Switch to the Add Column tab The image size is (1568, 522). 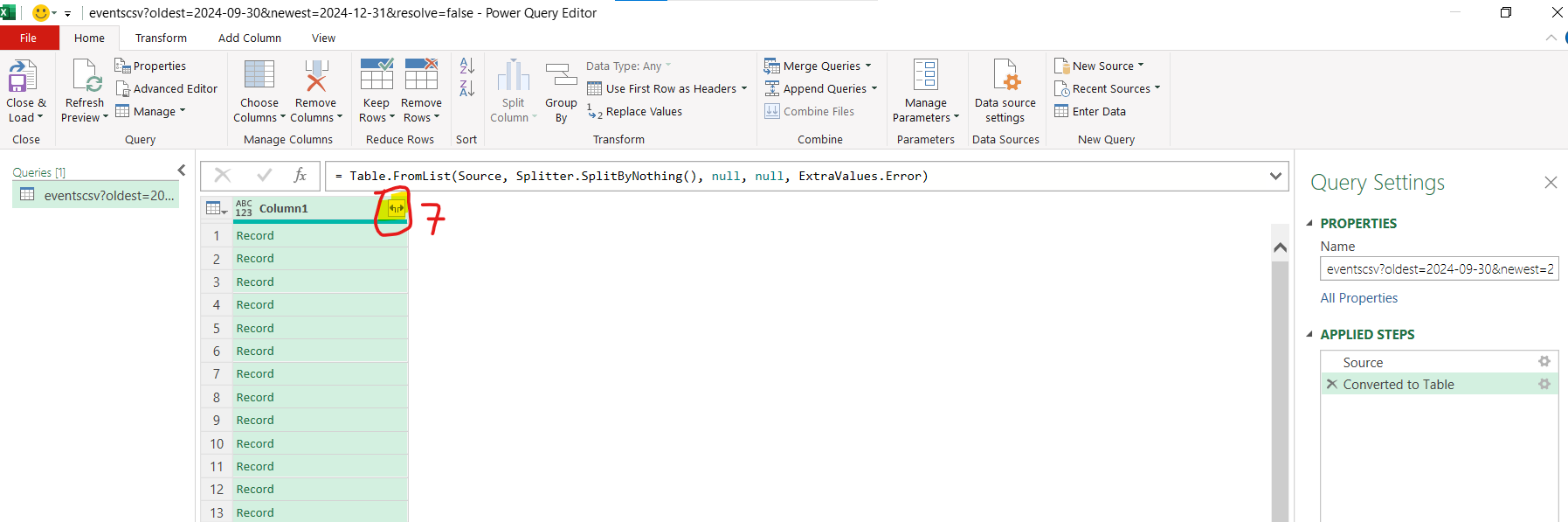(250, 38)
